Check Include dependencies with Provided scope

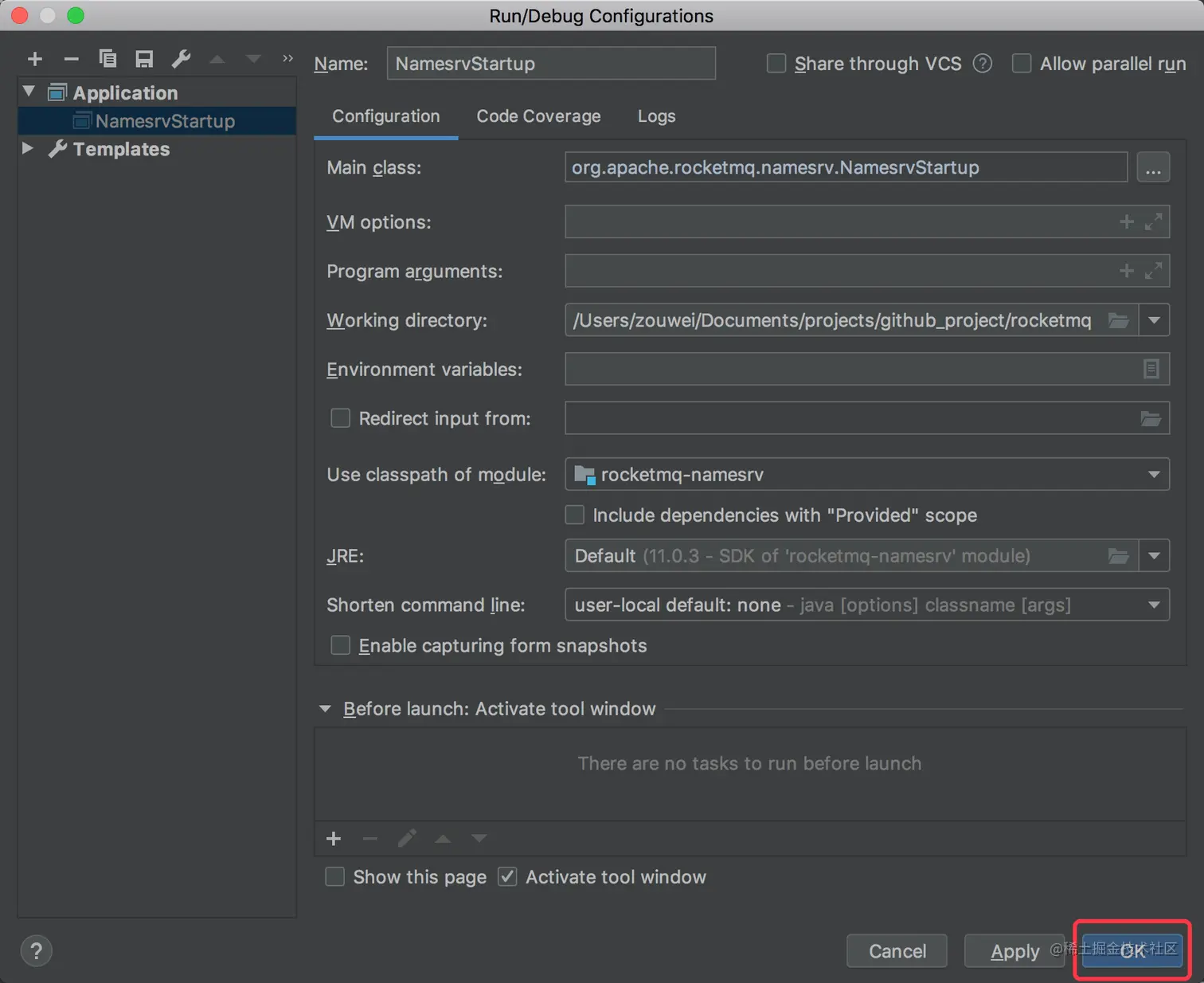point(574,515)
